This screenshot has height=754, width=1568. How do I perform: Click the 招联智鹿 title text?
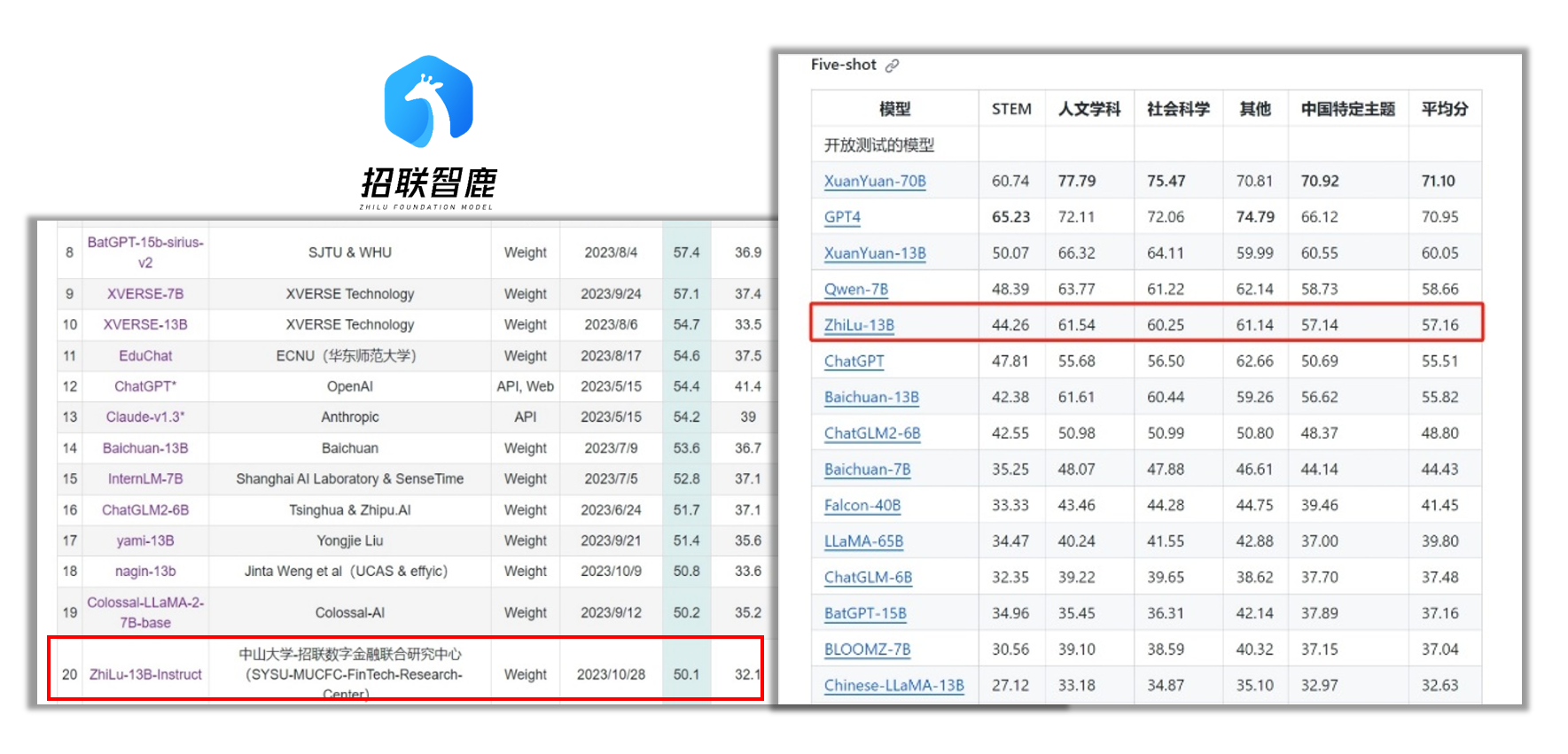428,183
